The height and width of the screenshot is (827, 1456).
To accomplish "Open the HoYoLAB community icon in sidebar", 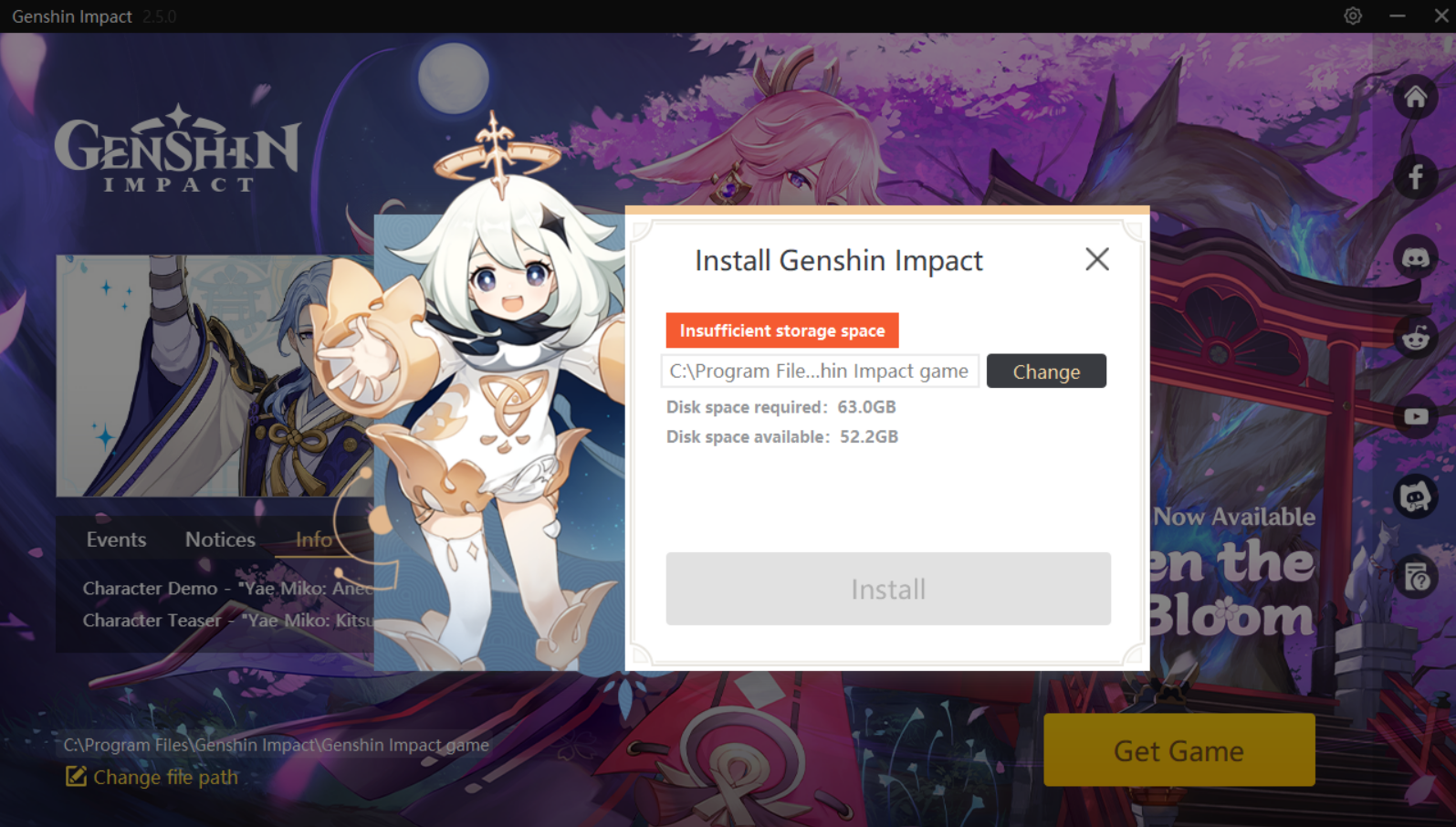I will [1415, 497].
